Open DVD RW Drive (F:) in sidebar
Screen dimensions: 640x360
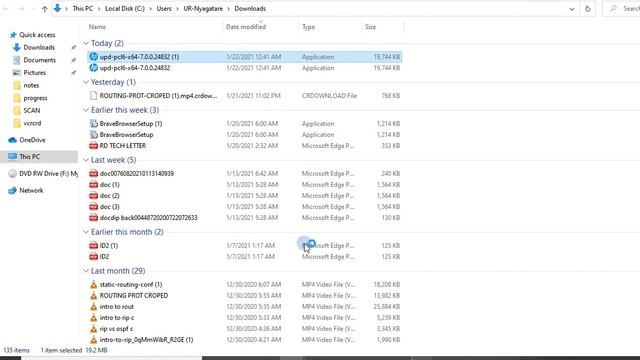[49, 173]
